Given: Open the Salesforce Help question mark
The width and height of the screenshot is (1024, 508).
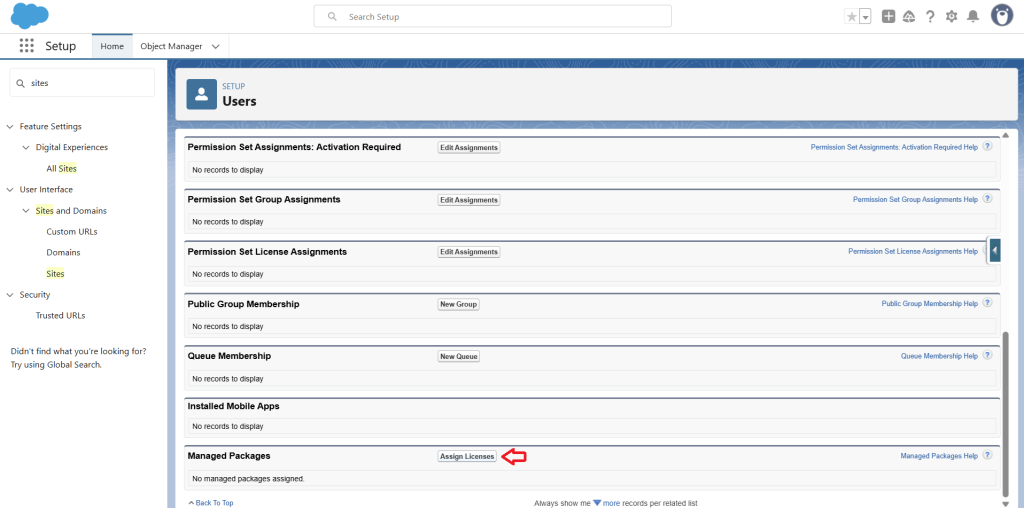Looking at the screenshot, I should tap(930, 16).
